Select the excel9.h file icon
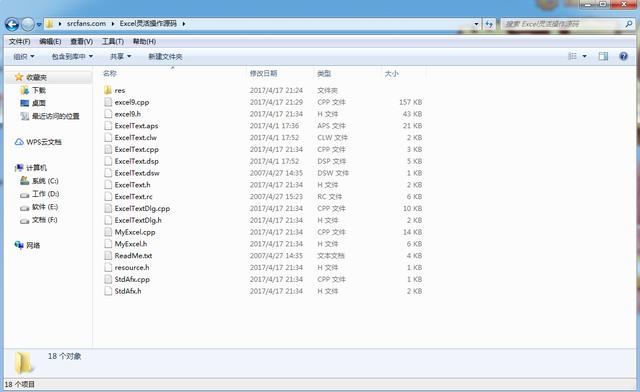 (x=108, y=114)
